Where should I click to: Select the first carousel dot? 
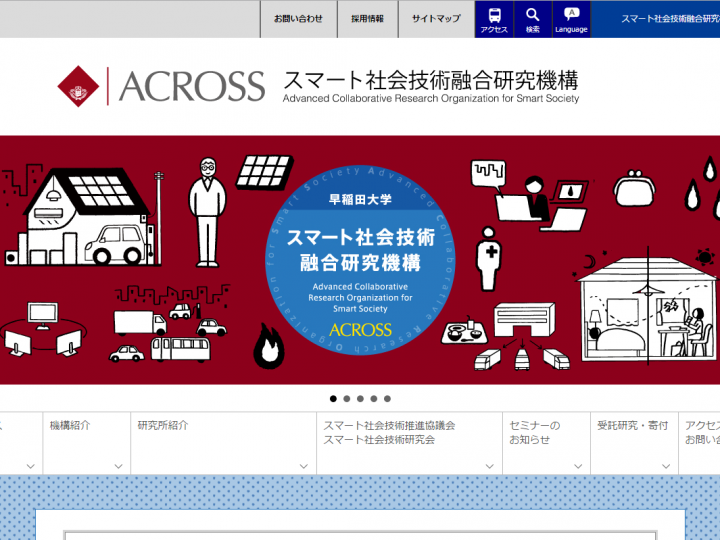[333, 399]
